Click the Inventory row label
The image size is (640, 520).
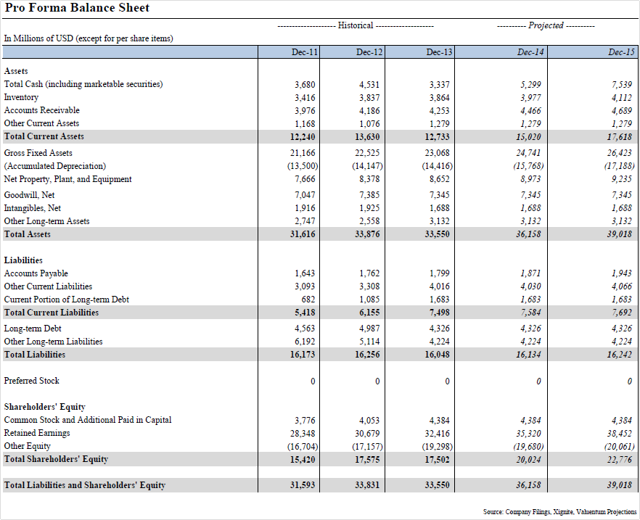coord(21,97)
